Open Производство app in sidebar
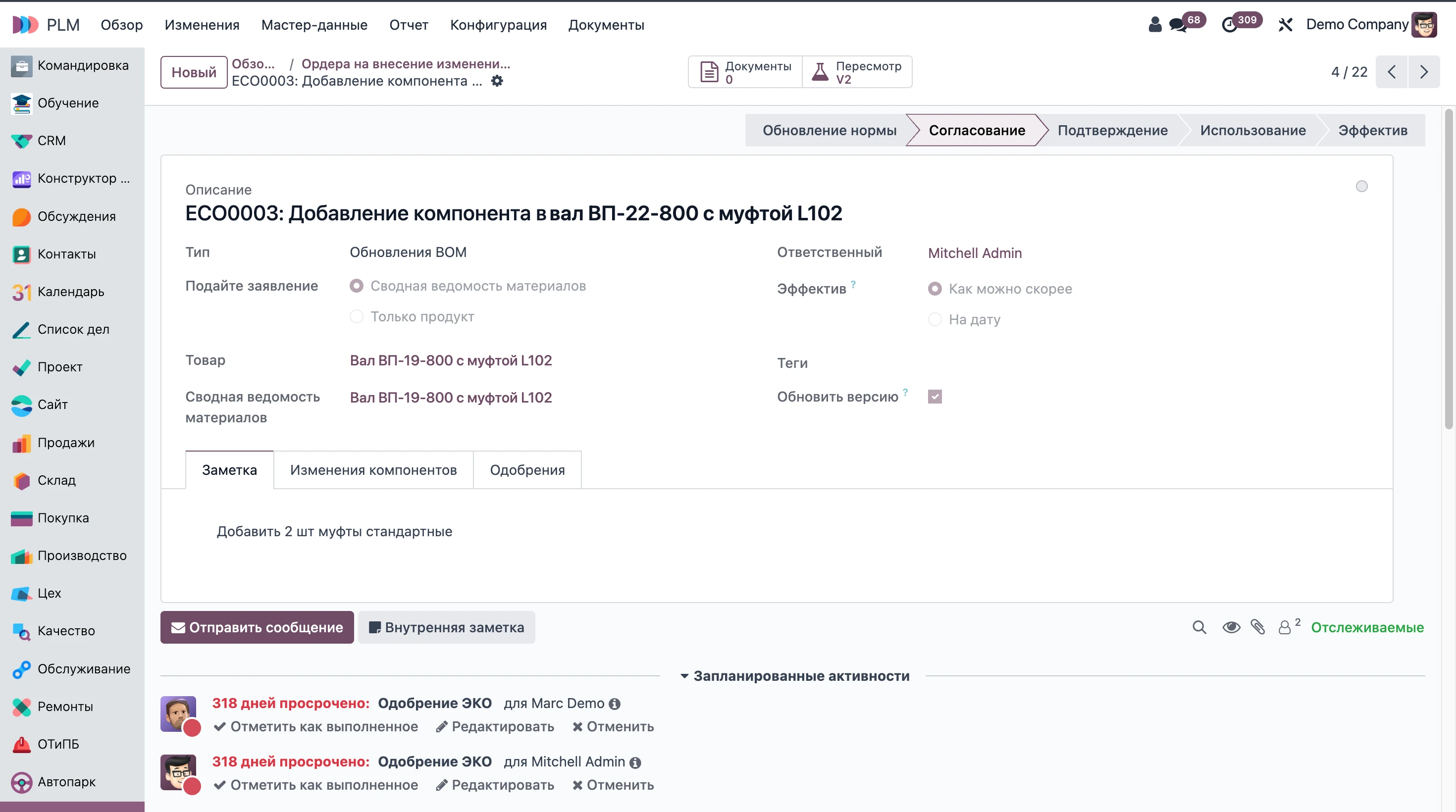 click(x=72, y=556)
